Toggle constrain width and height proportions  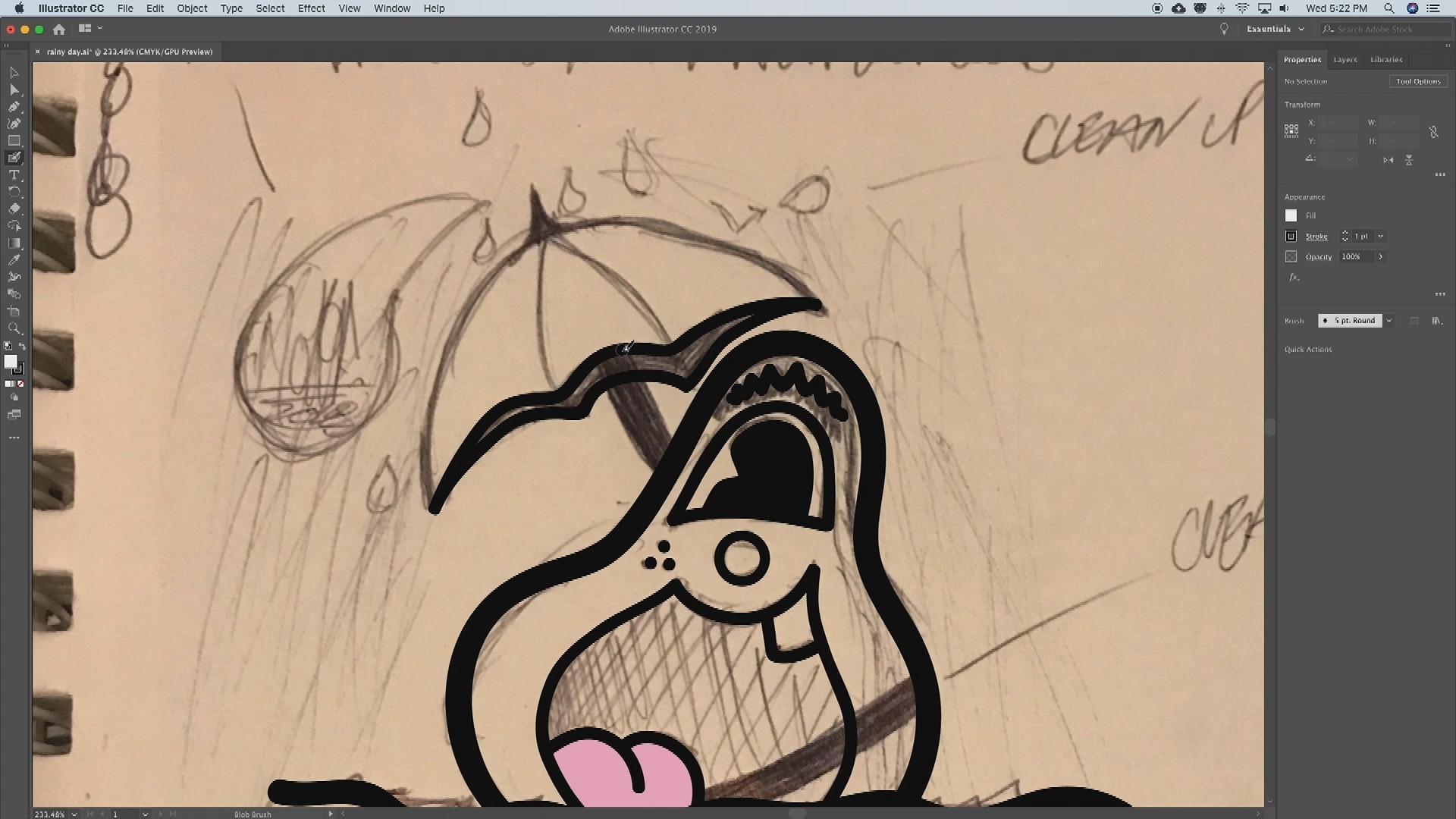(1433, 132)
